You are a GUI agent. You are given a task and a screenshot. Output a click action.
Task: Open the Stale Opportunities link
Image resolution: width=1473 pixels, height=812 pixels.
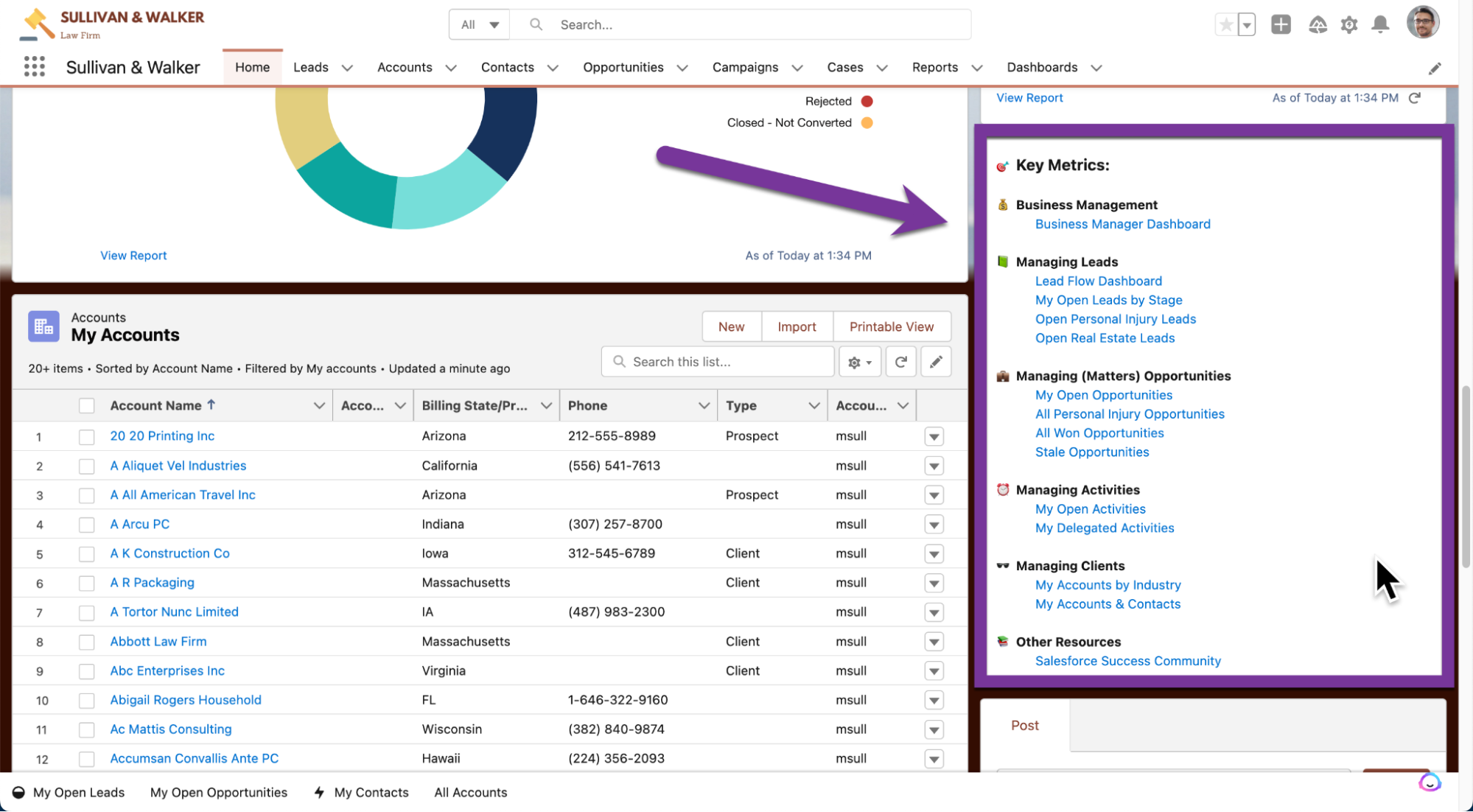pyautogui.click(x=1091, y=452)
